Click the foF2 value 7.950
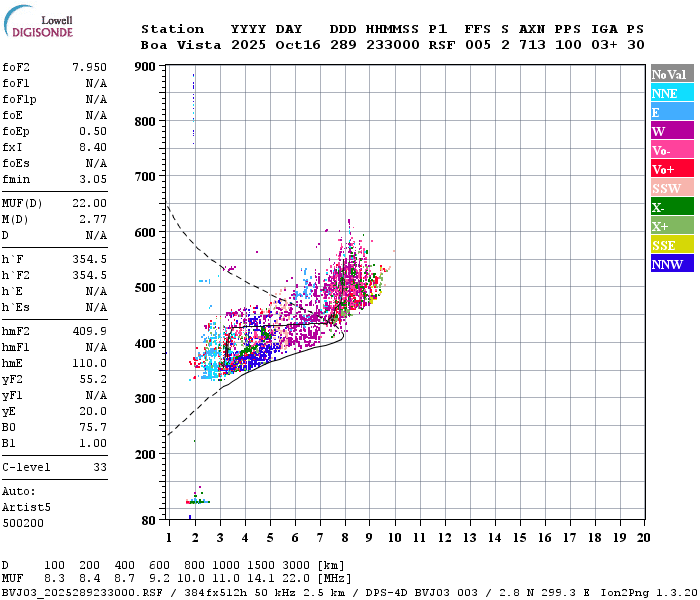 89,67
